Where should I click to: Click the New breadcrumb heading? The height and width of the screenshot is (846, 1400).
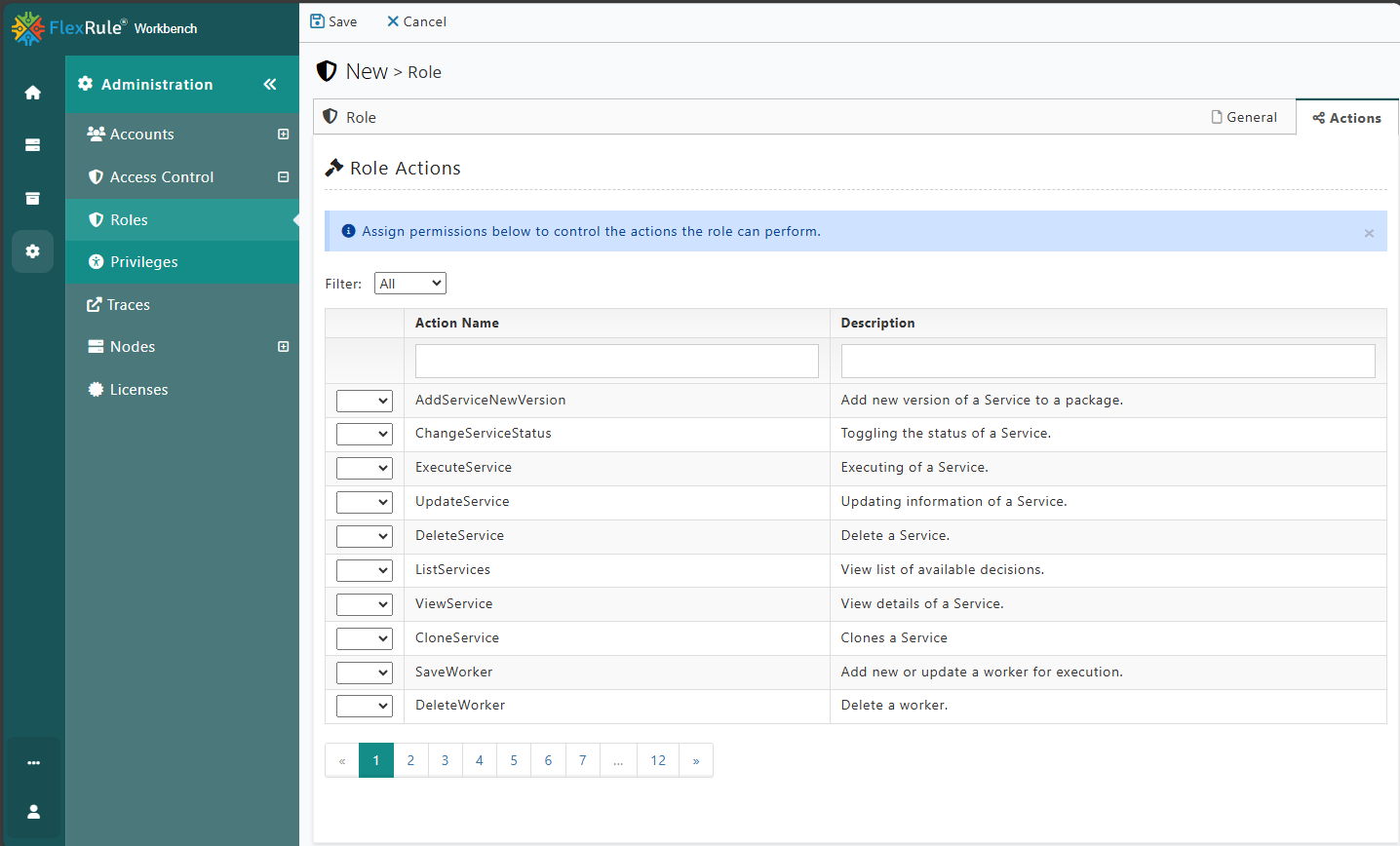point(368,71)
